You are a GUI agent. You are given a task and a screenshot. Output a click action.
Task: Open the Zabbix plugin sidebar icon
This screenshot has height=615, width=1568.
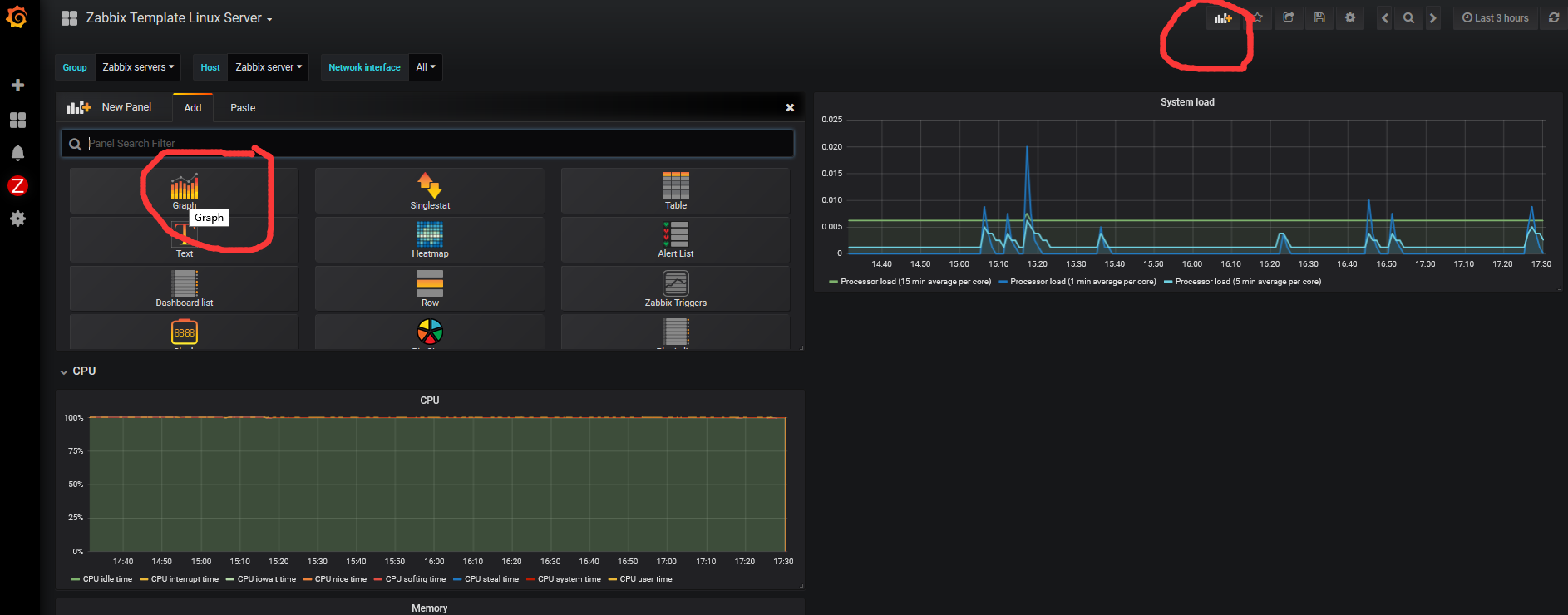tap(17, 186)
